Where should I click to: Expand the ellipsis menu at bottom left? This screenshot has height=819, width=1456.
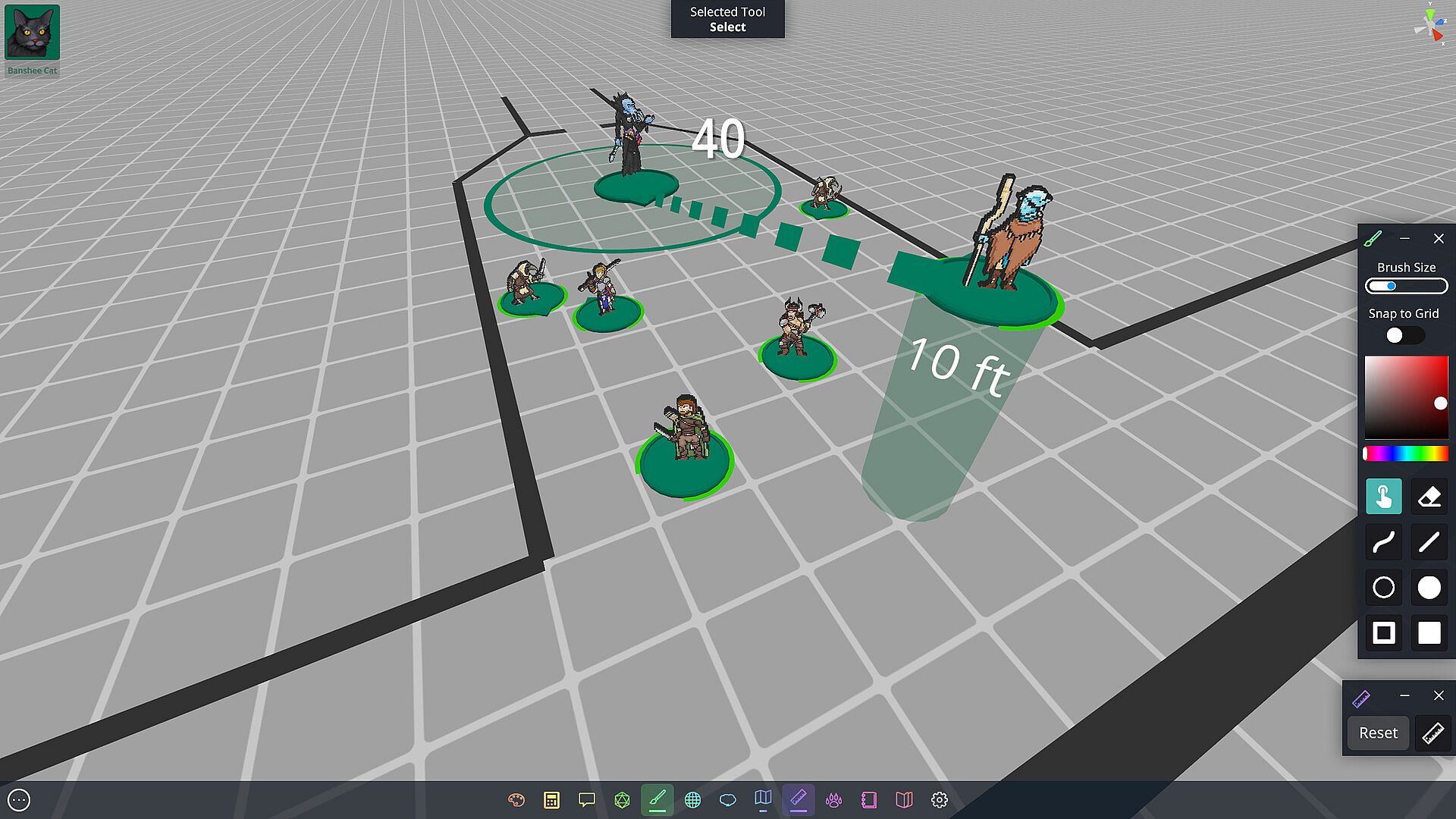19,799
